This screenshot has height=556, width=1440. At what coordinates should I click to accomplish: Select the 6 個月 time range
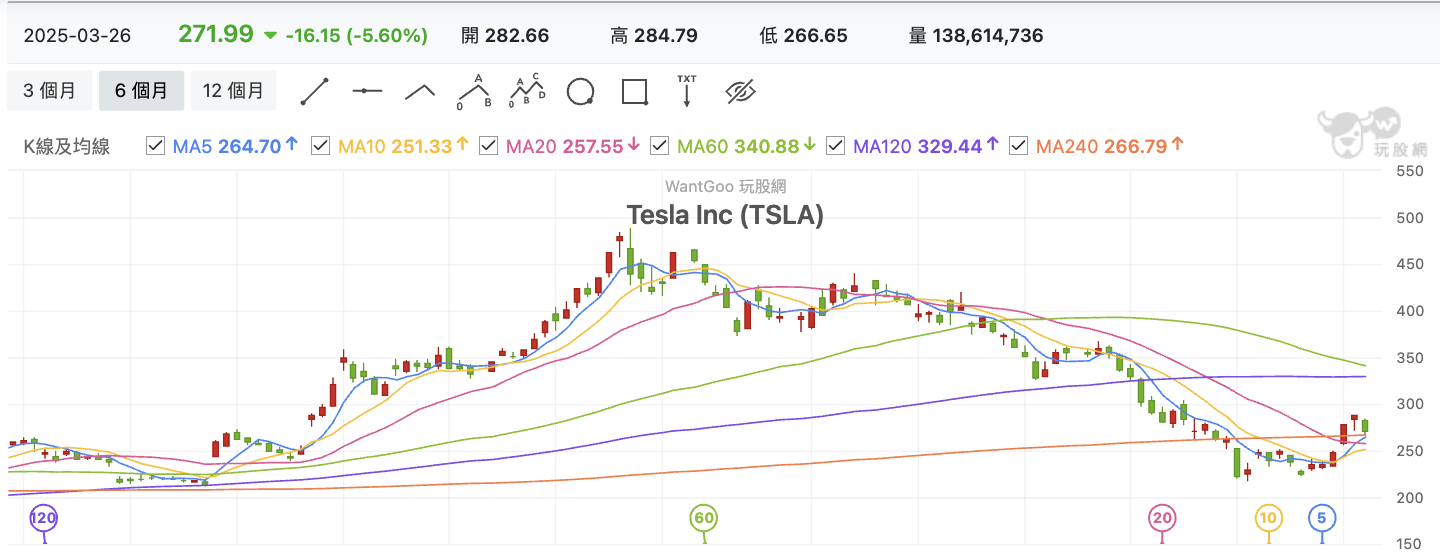click(x=141, y=91)
